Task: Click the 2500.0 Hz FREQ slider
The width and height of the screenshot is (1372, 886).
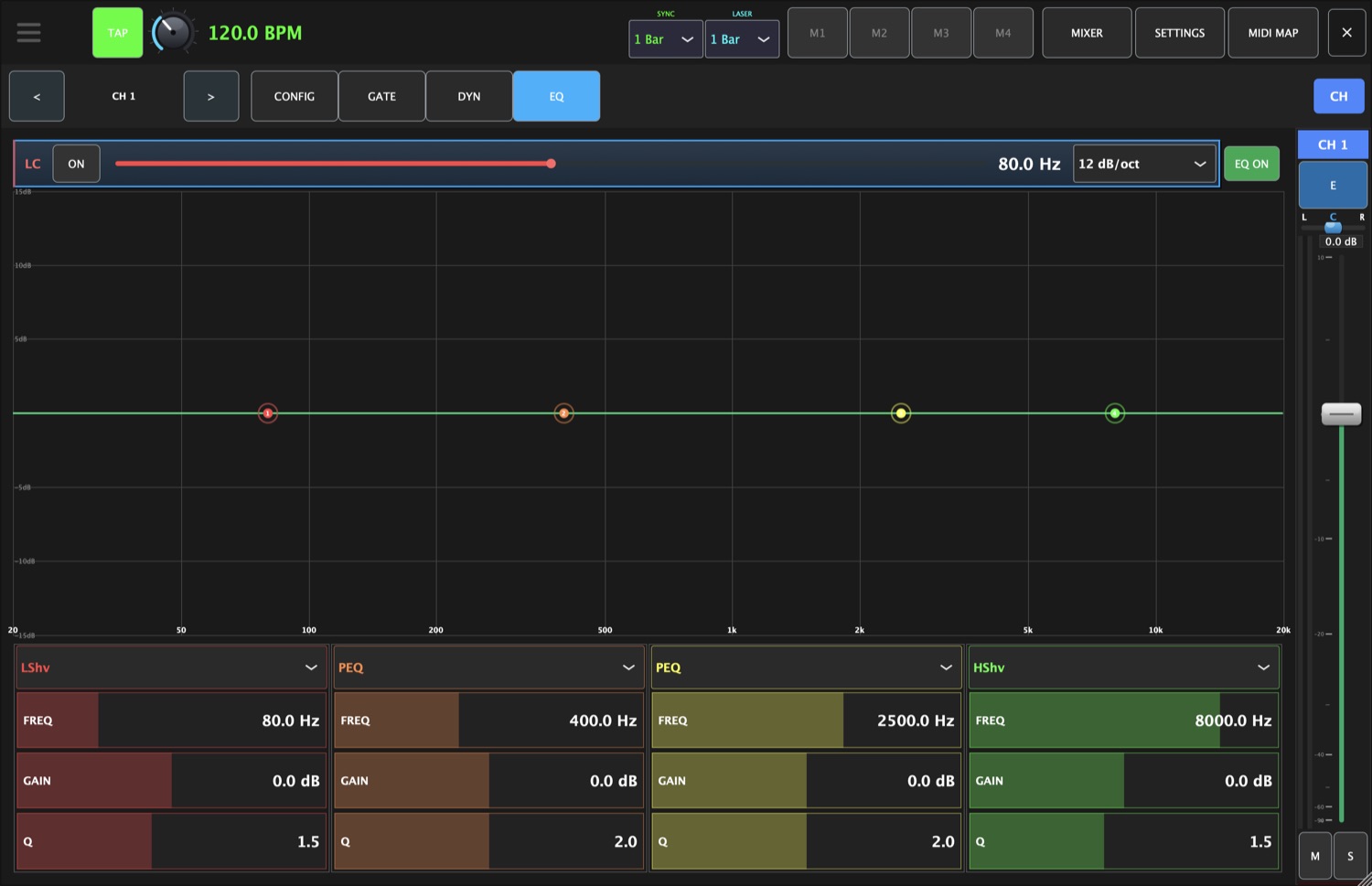Action: 806,721
